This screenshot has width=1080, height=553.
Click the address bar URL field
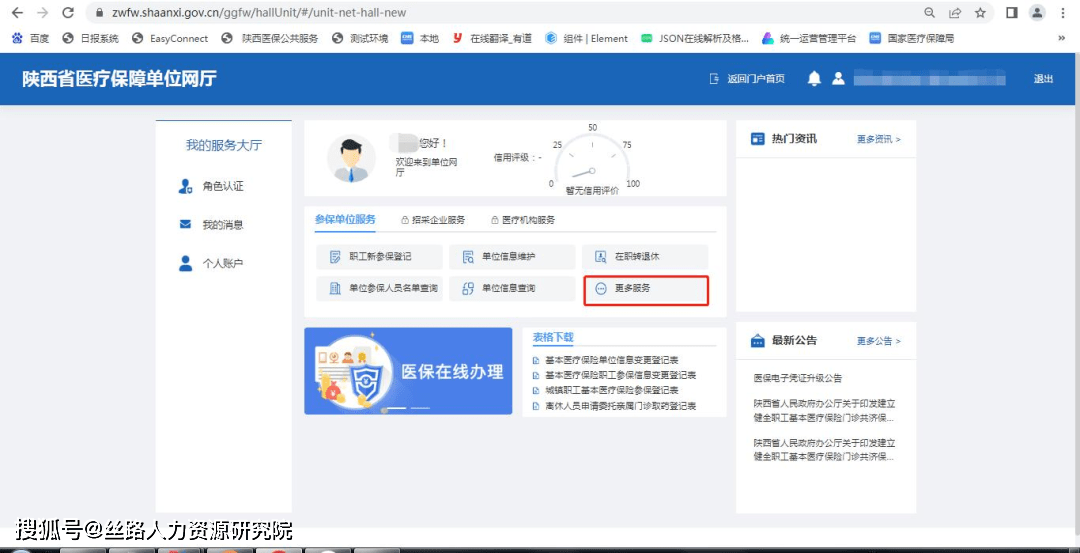(x=503, y=12)
